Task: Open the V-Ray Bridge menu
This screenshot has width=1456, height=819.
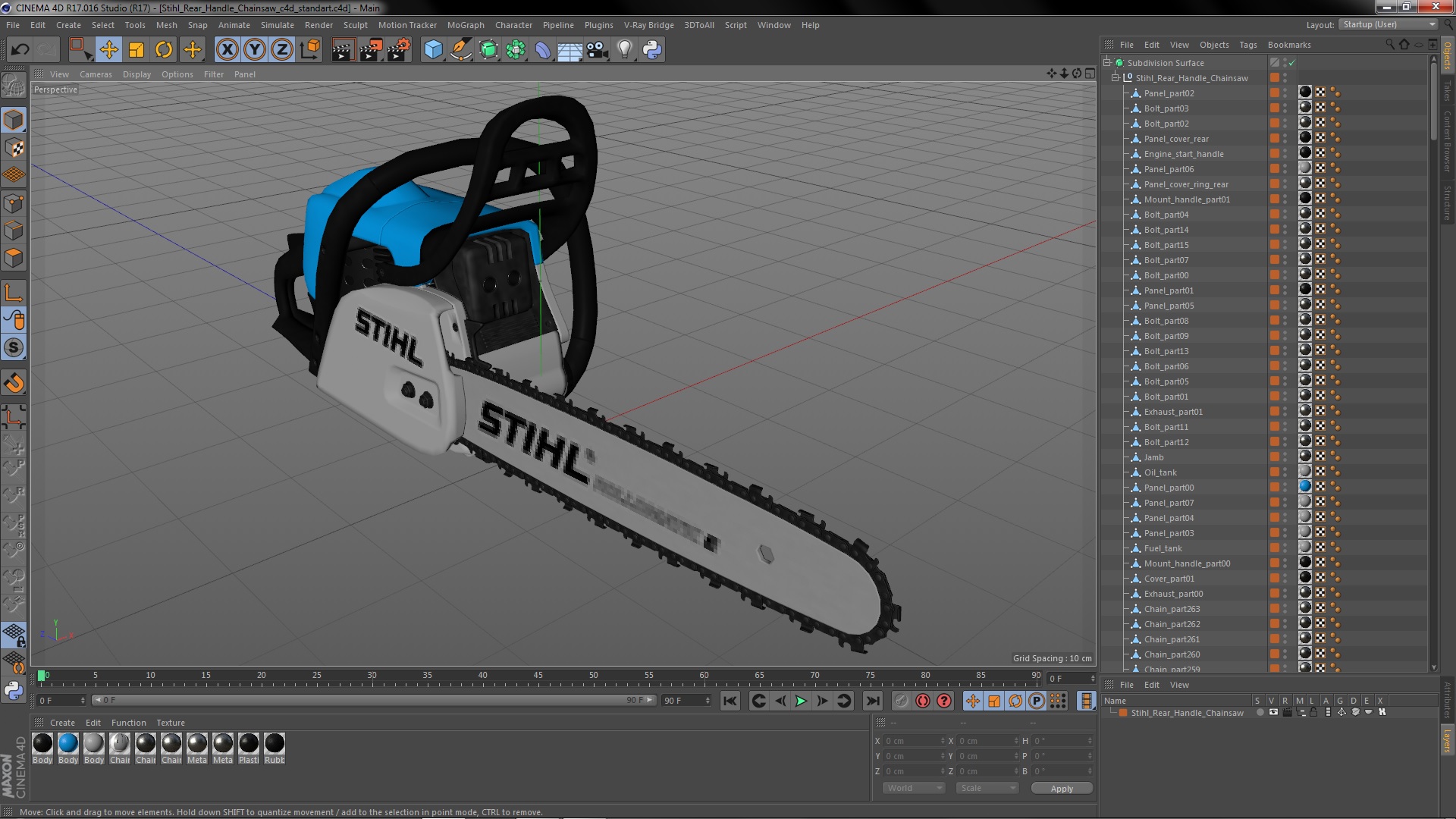Action: (x=648, y=25)
